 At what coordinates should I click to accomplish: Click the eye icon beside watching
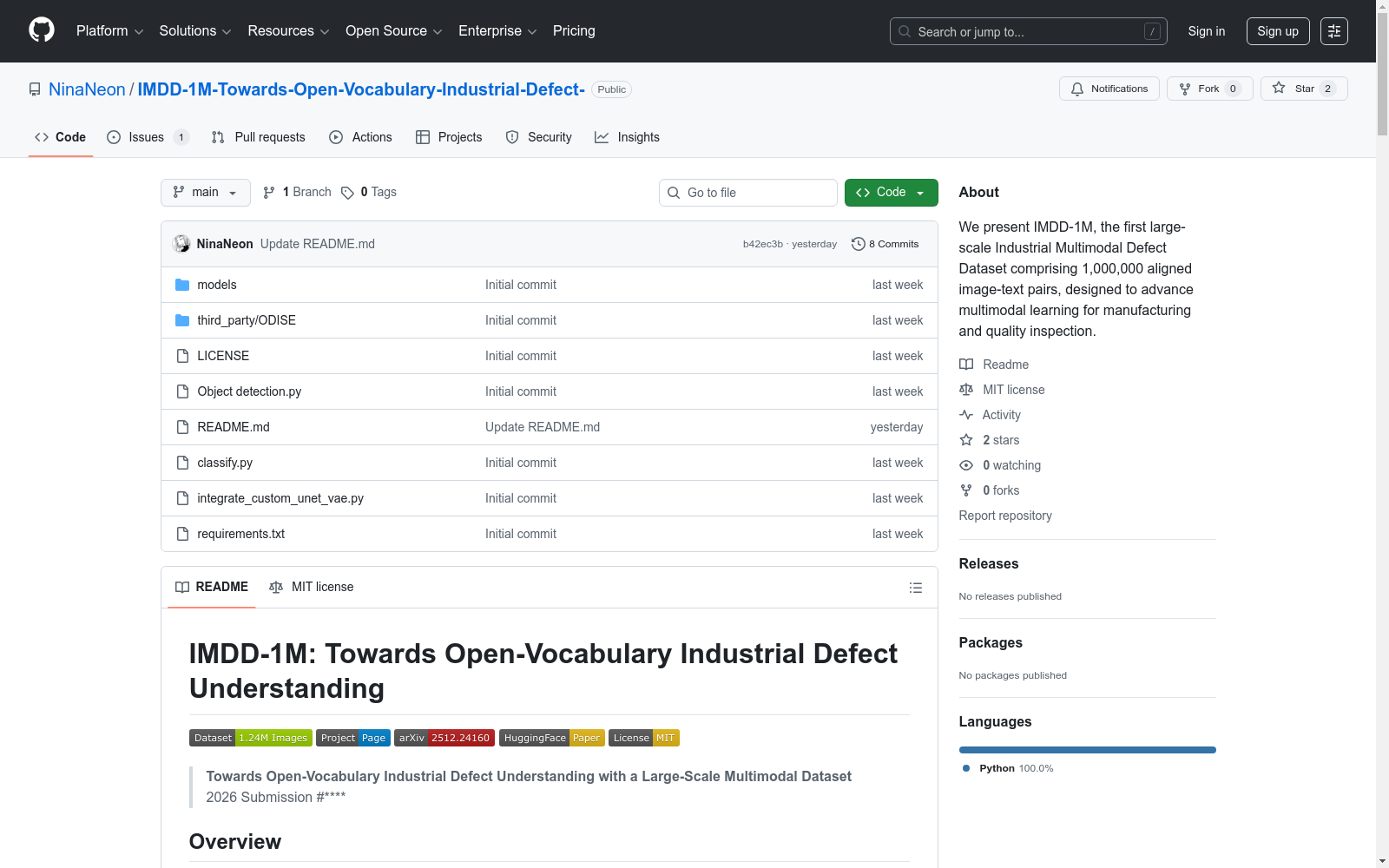pos(966,465)
